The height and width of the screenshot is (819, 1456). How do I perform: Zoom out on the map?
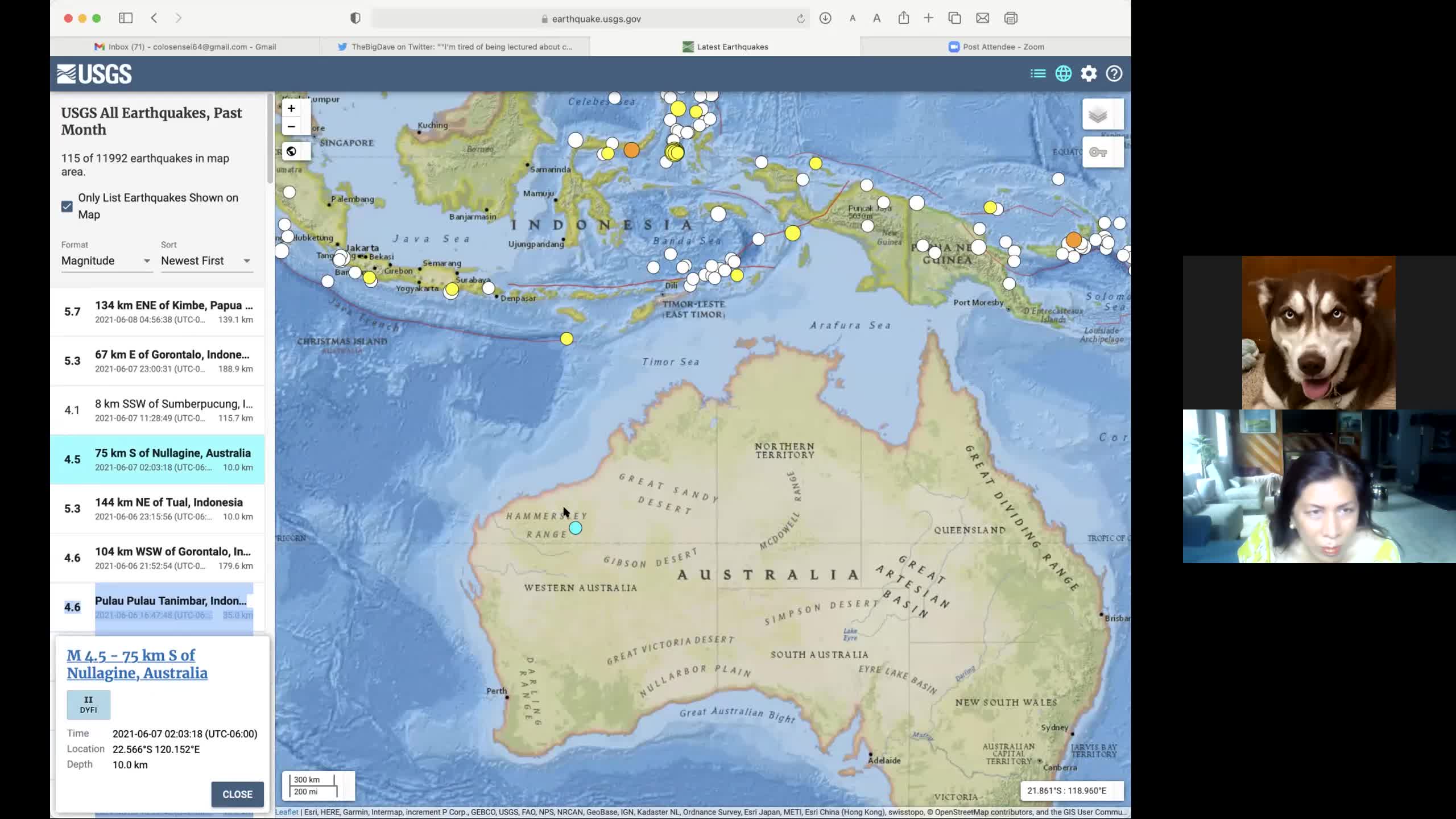click(x=291, y=126)
